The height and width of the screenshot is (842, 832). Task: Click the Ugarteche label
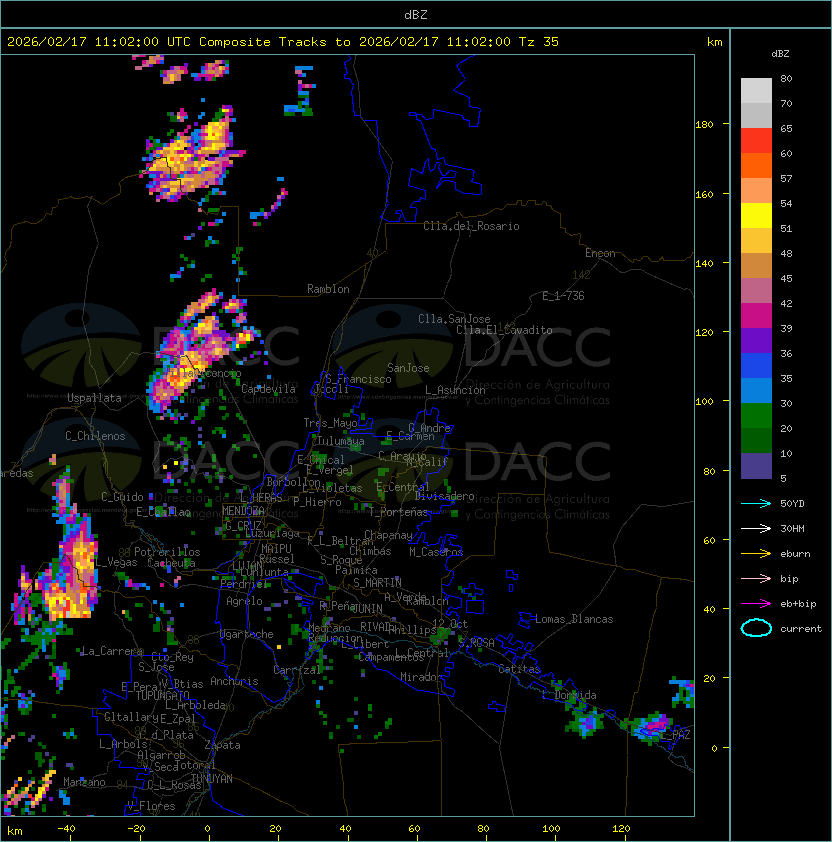[x=247, y=634]
